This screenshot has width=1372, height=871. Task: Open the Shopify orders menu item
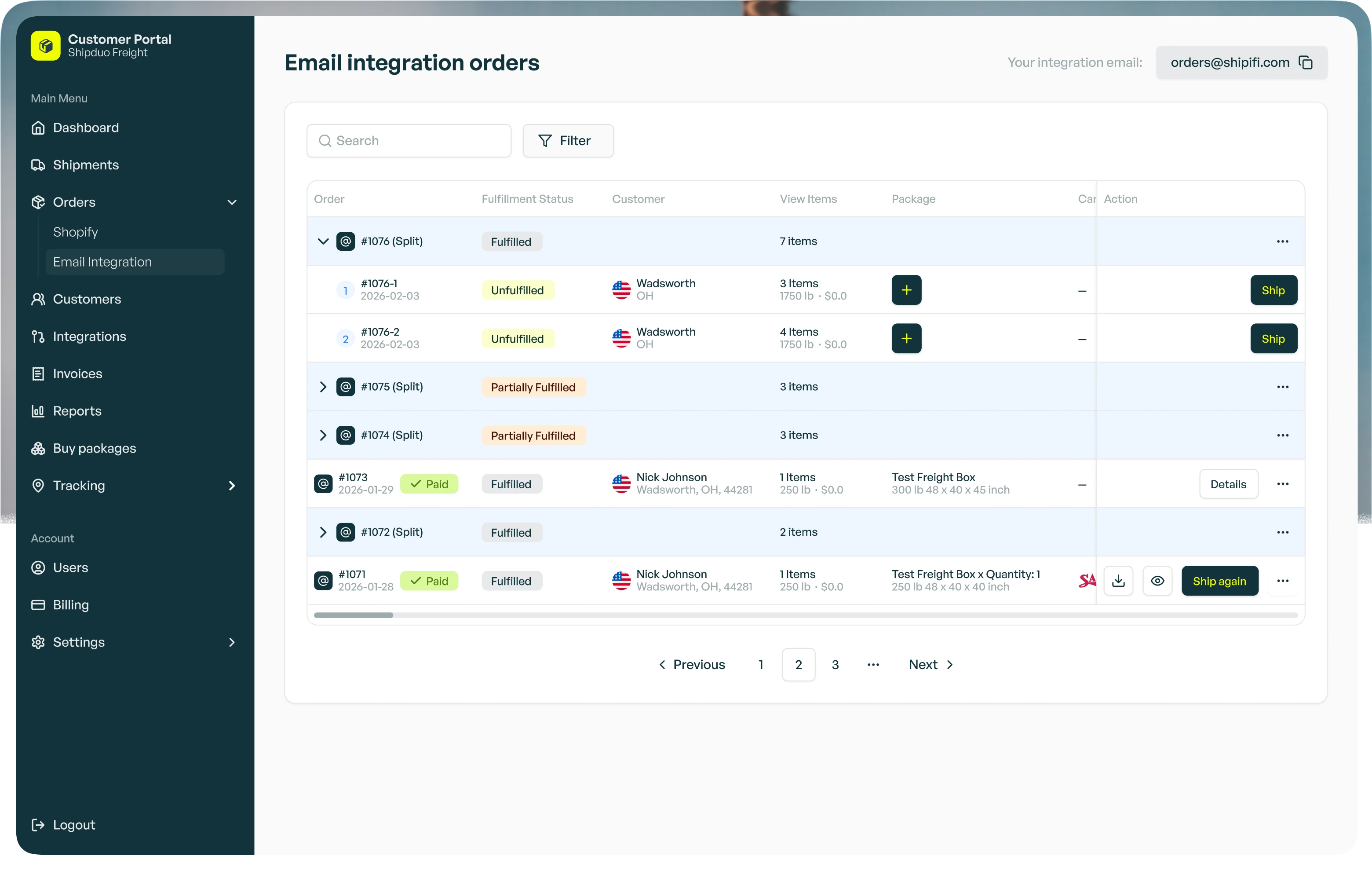pos(76,232)
